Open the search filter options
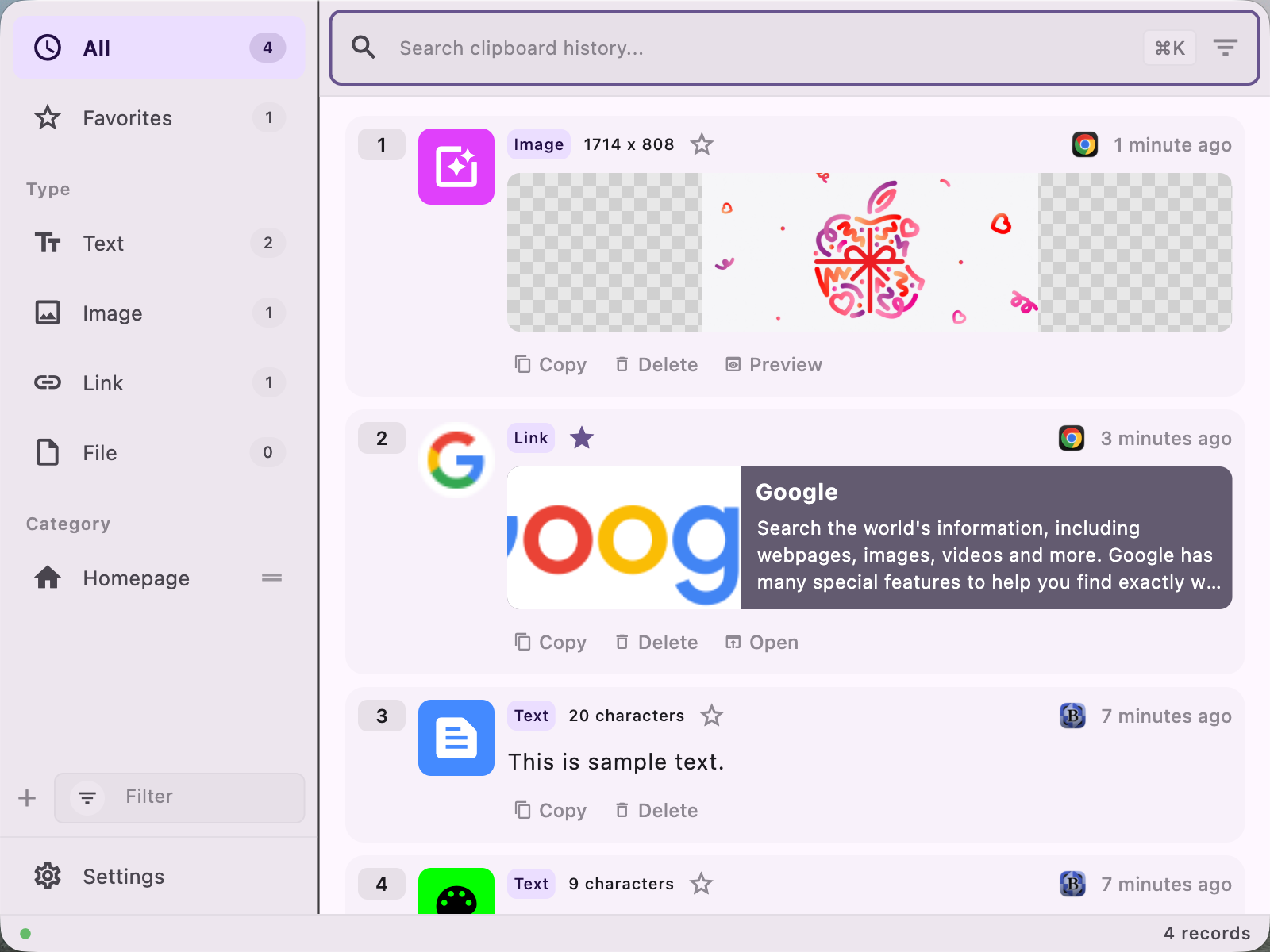This screenshot has width=1270, height=952. (1225, 48)
